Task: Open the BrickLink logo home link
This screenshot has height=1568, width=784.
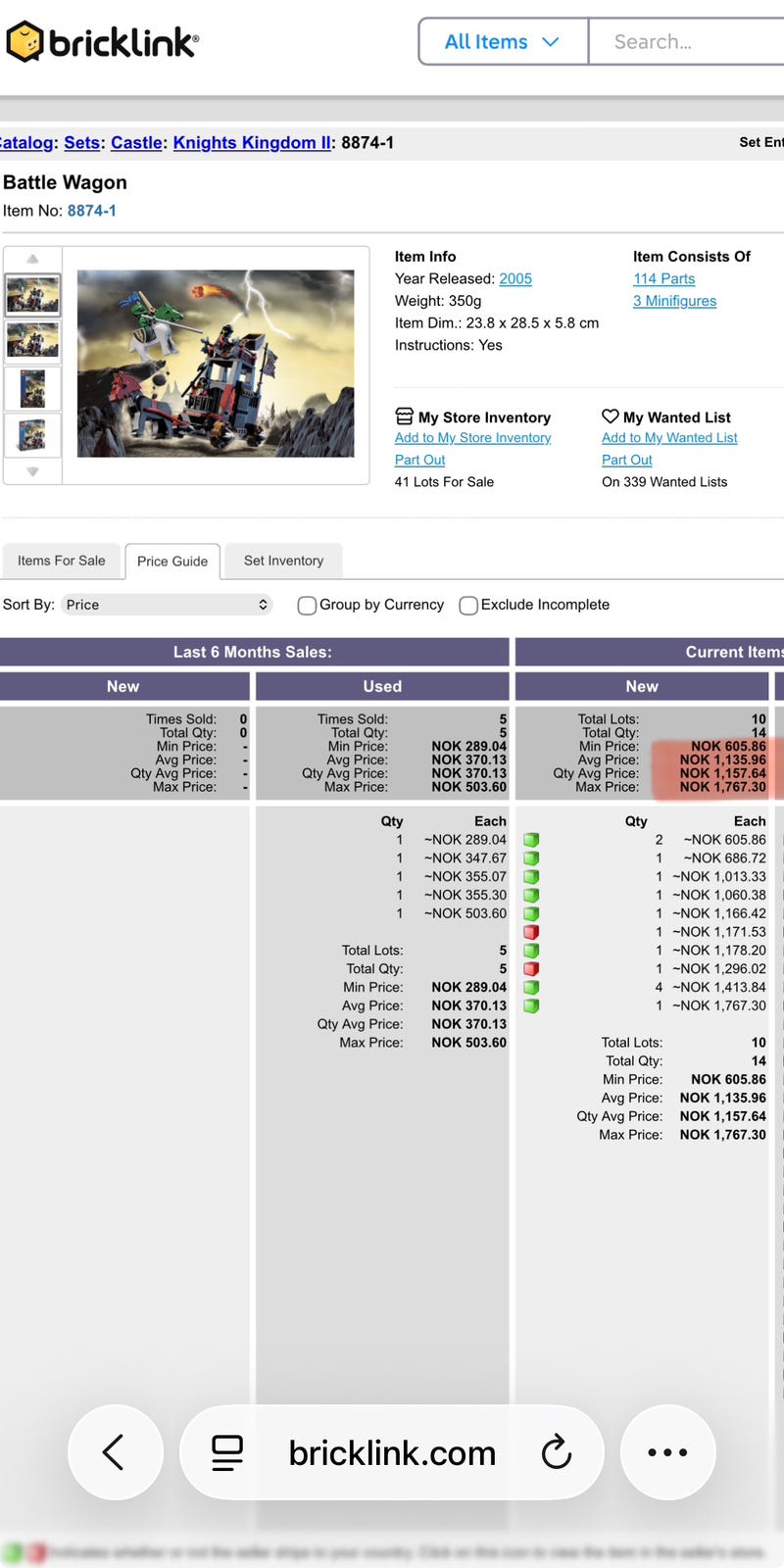Action: pos(102,42)
